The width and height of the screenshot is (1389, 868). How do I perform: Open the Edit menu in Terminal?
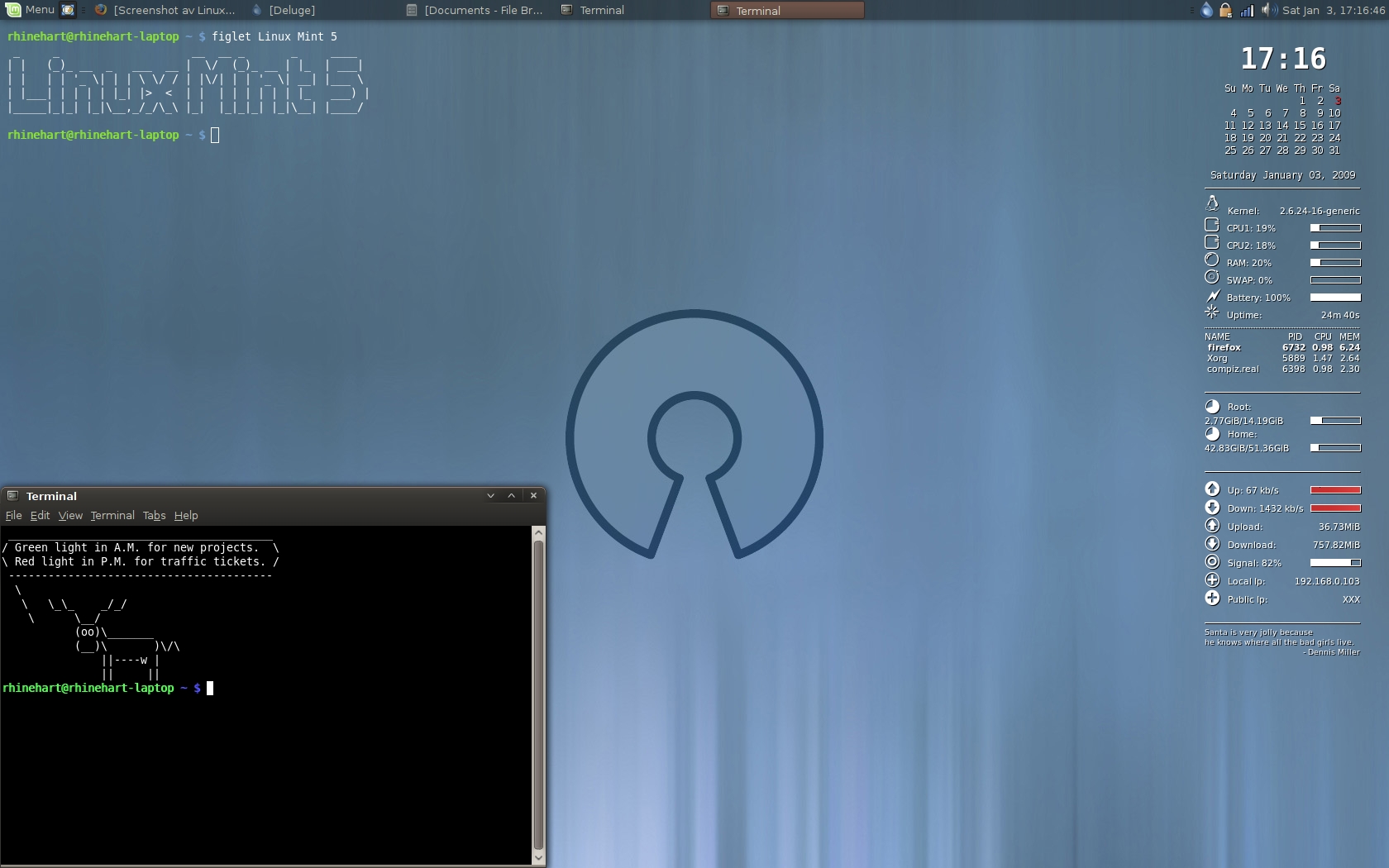(40, 515)
